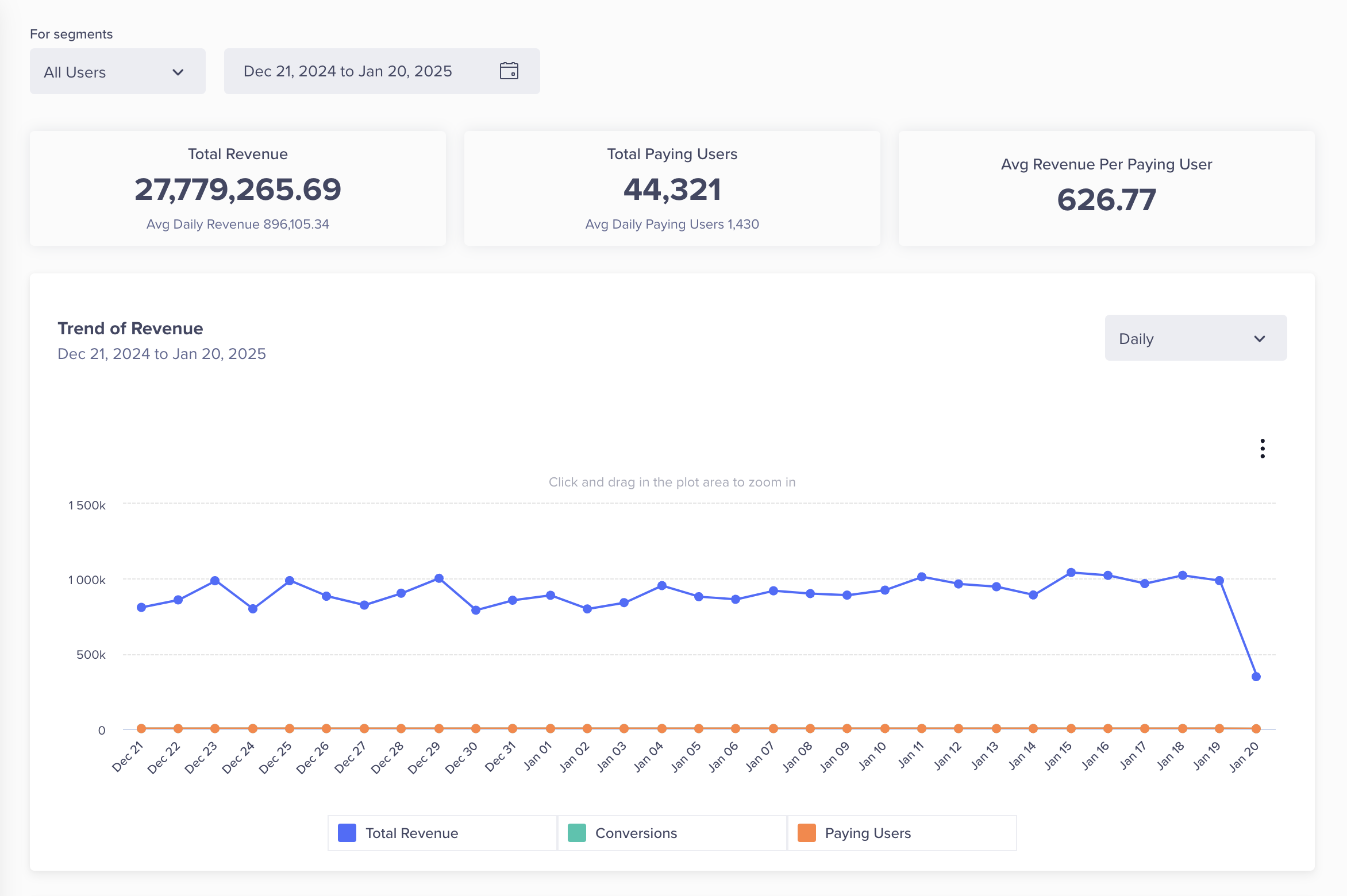
Task: Click the Total Paying Users value 44,321
Action: click(x=672, y=189)
